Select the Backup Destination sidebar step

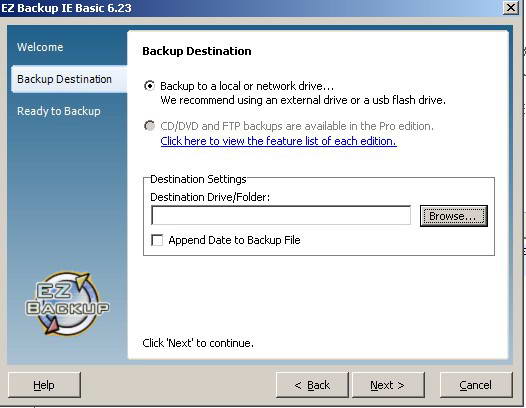pyautogui.click(x=69, y=79)
